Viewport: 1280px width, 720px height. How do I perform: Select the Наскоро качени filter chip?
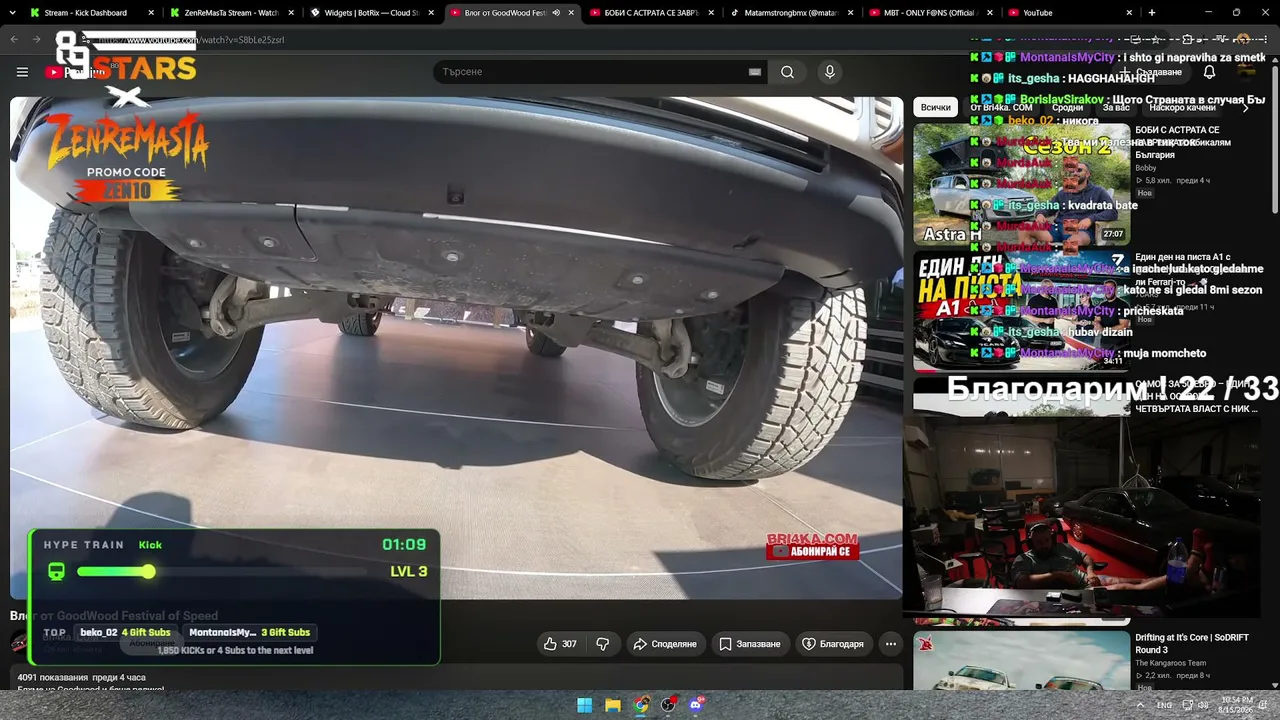[x=1182, y=107]
